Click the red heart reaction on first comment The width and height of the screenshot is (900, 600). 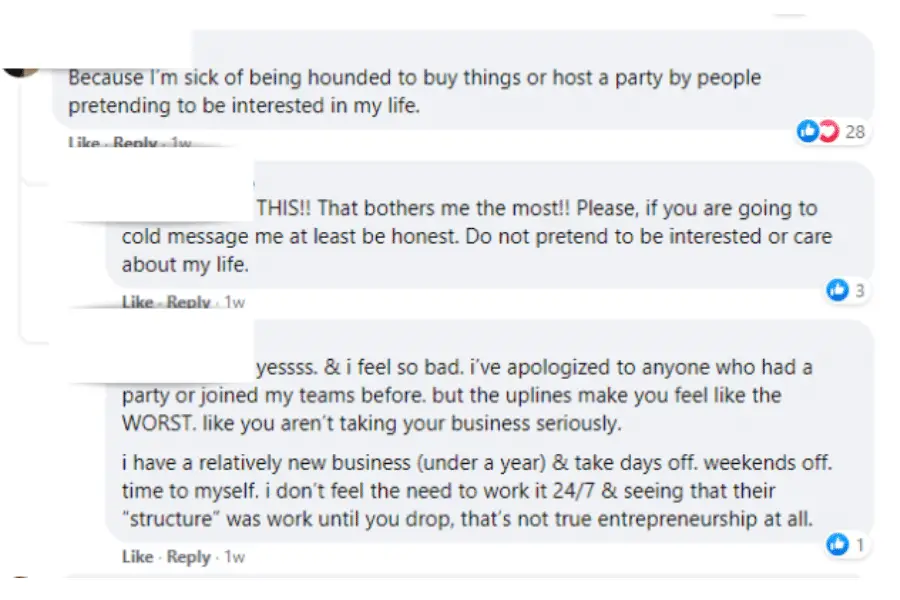[x=828, y=131]
